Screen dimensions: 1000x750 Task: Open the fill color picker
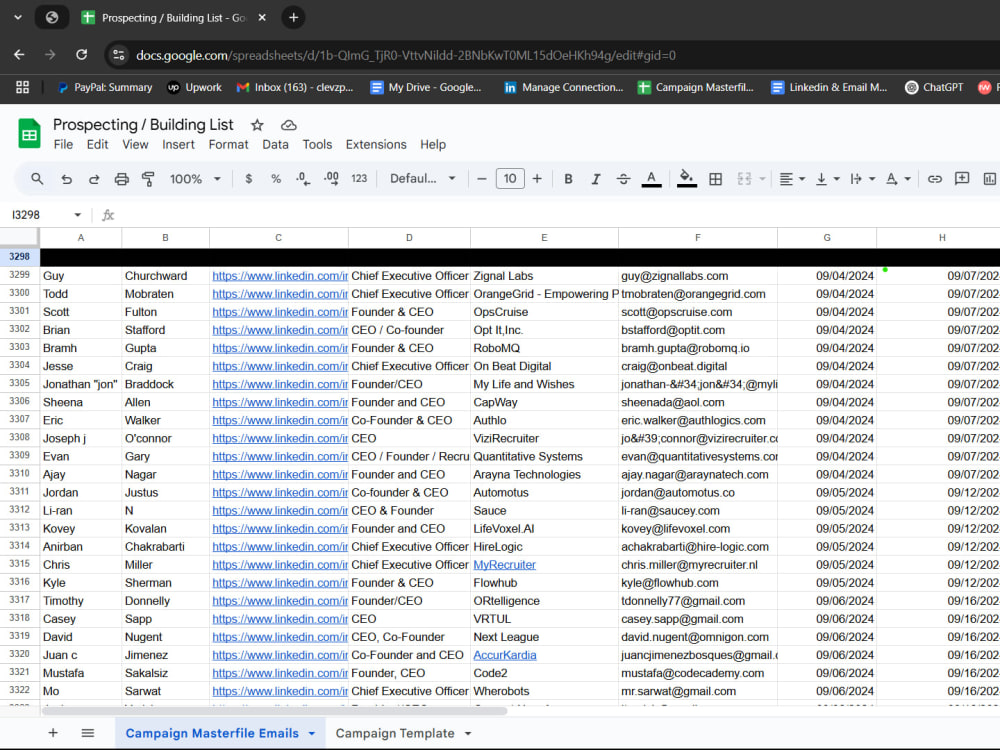pyautogui.click(x=686, y=179)
